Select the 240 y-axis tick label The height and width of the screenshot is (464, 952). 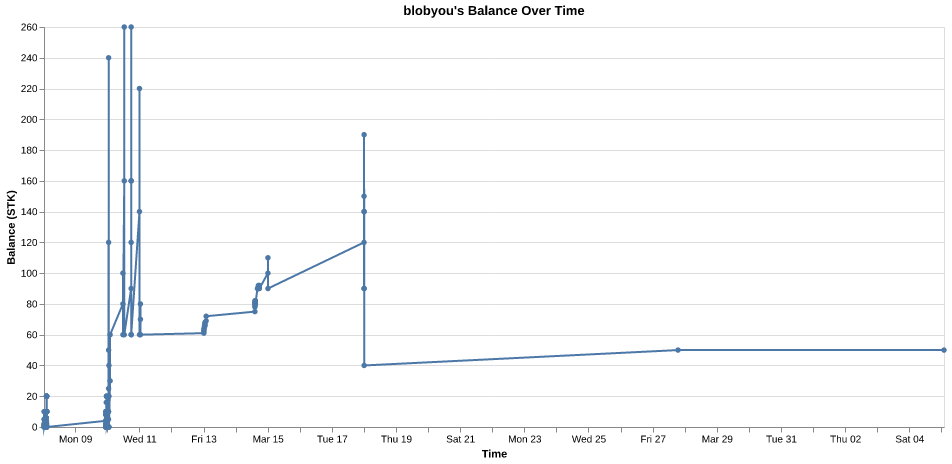click(30, 58)
